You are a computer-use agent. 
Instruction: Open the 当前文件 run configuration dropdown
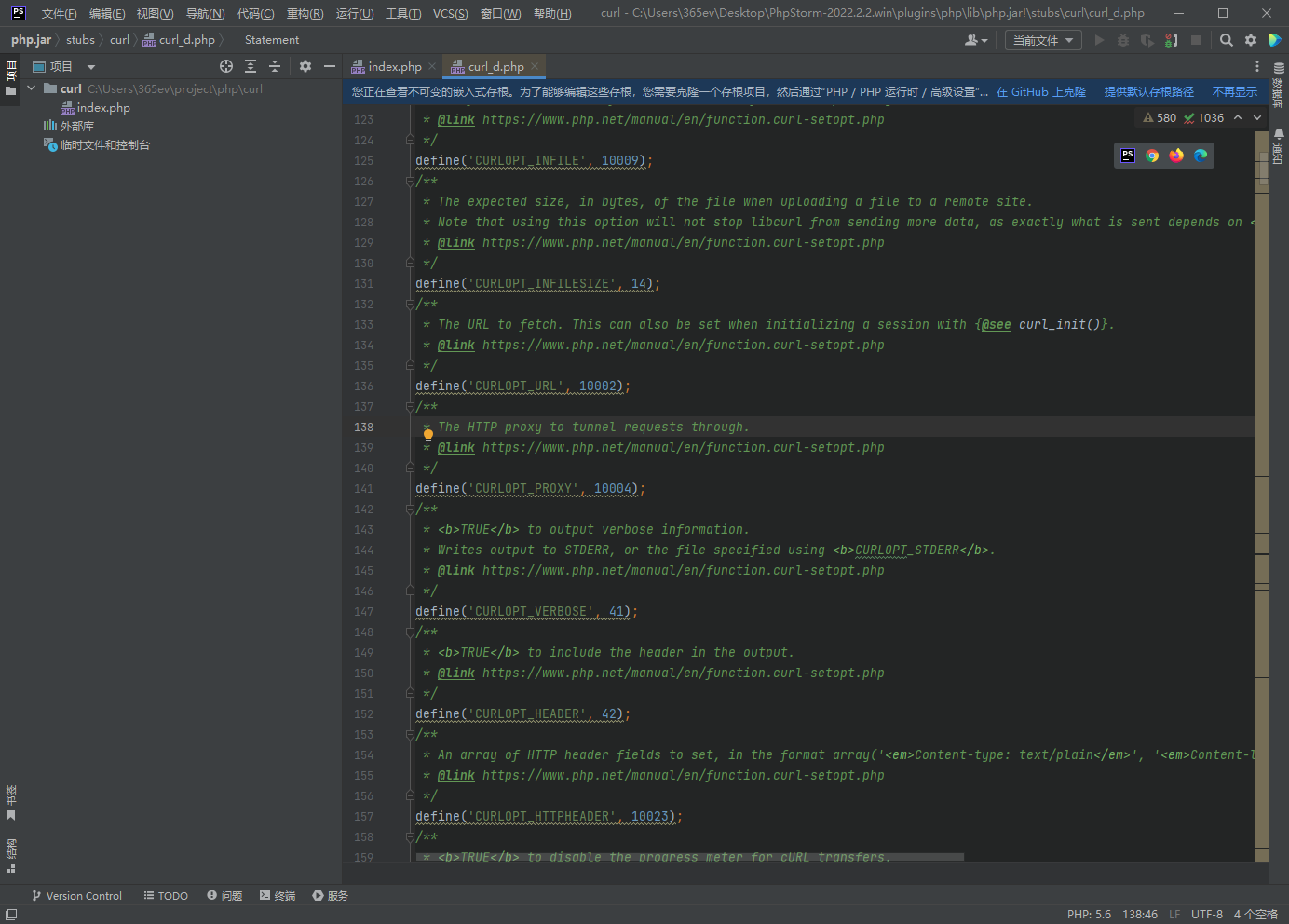point(1043,40)
